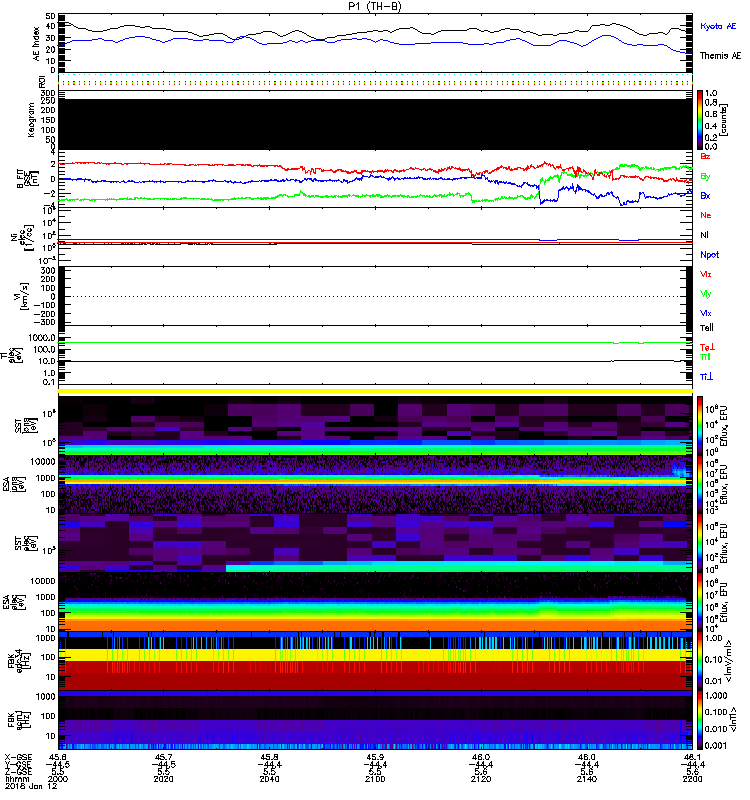Click the blue Bx legend label
750x800 pixels.
click(705, 195)
